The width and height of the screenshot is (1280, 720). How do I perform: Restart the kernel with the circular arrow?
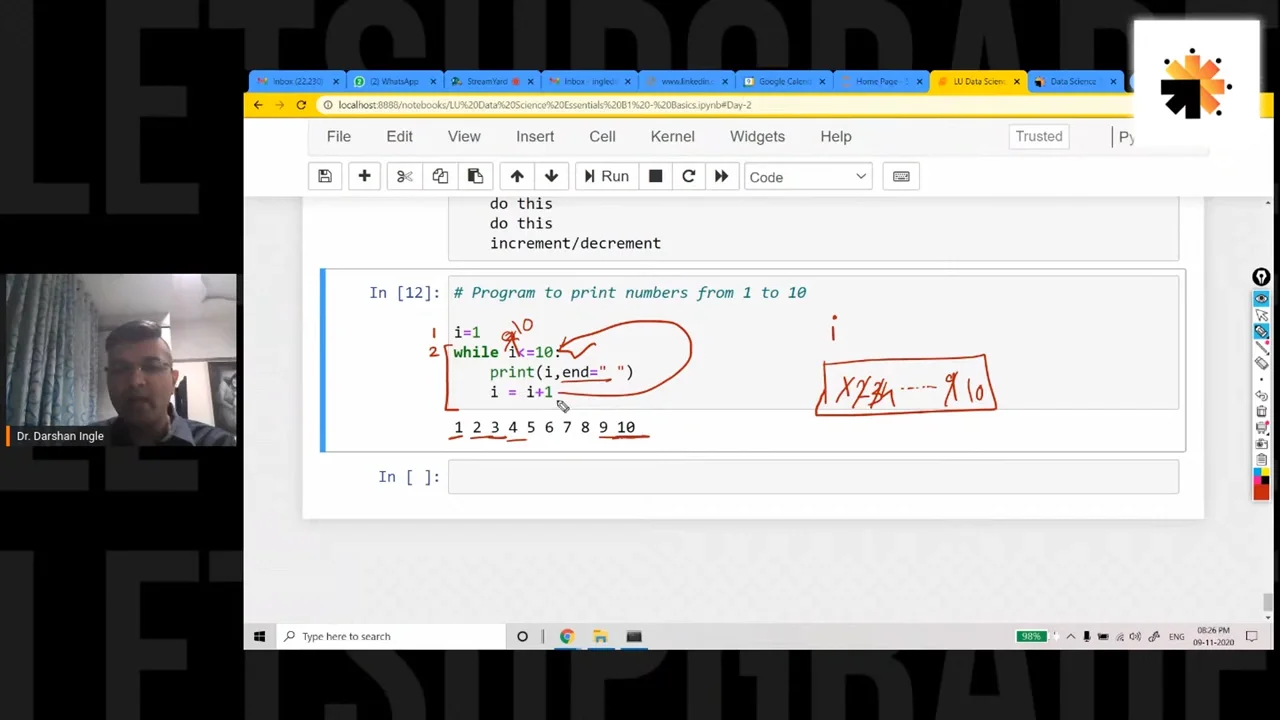pyautogui.click(x=688, y=177)
